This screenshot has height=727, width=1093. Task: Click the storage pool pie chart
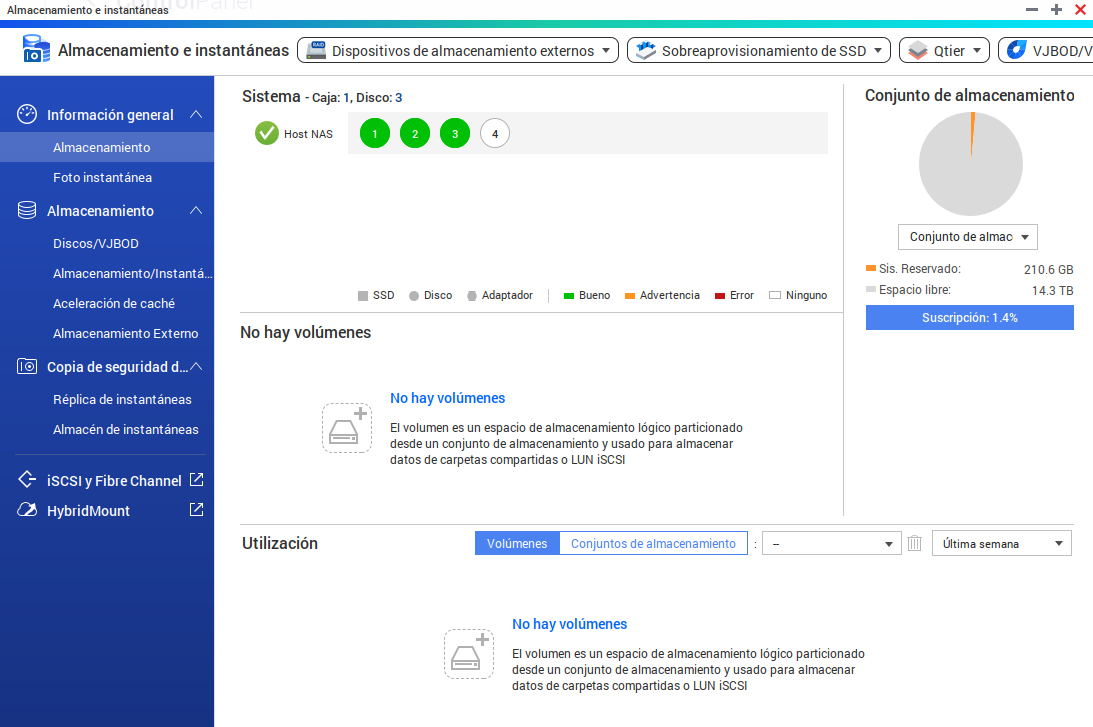(x=970, y=163)
